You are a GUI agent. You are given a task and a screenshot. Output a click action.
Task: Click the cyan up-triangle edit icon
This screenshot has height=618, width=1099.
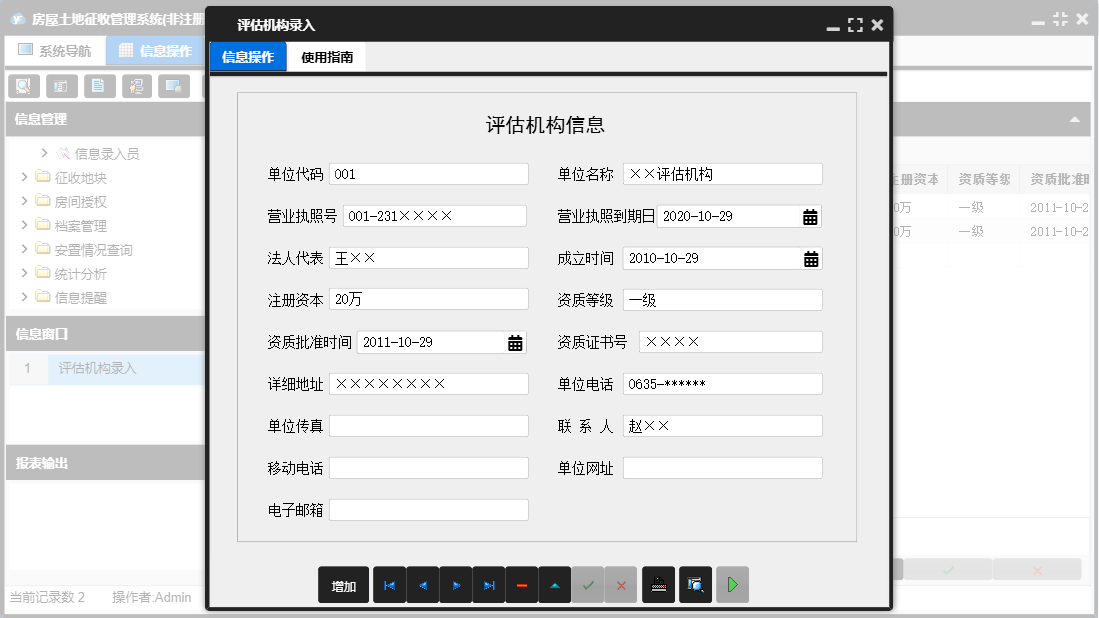[555, 586]
